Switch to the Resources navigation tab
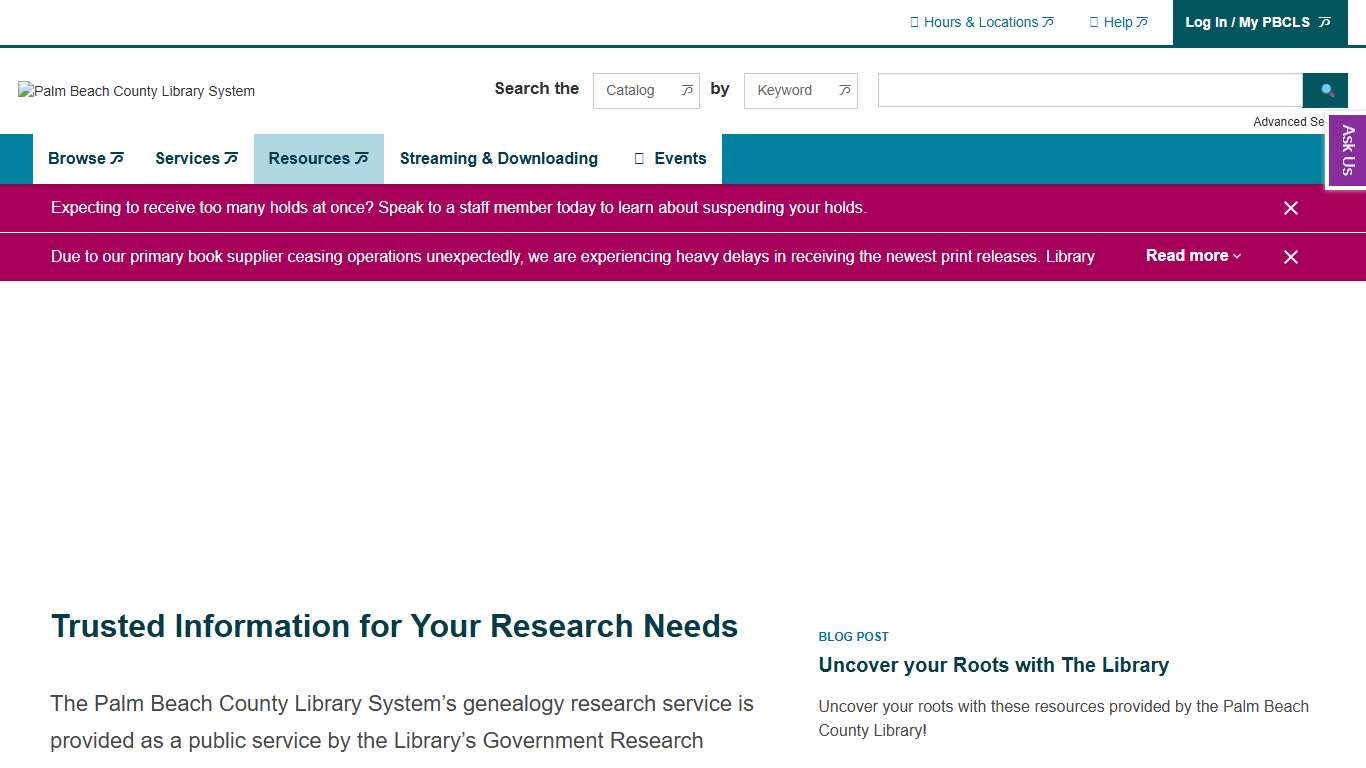 (318, 158)
